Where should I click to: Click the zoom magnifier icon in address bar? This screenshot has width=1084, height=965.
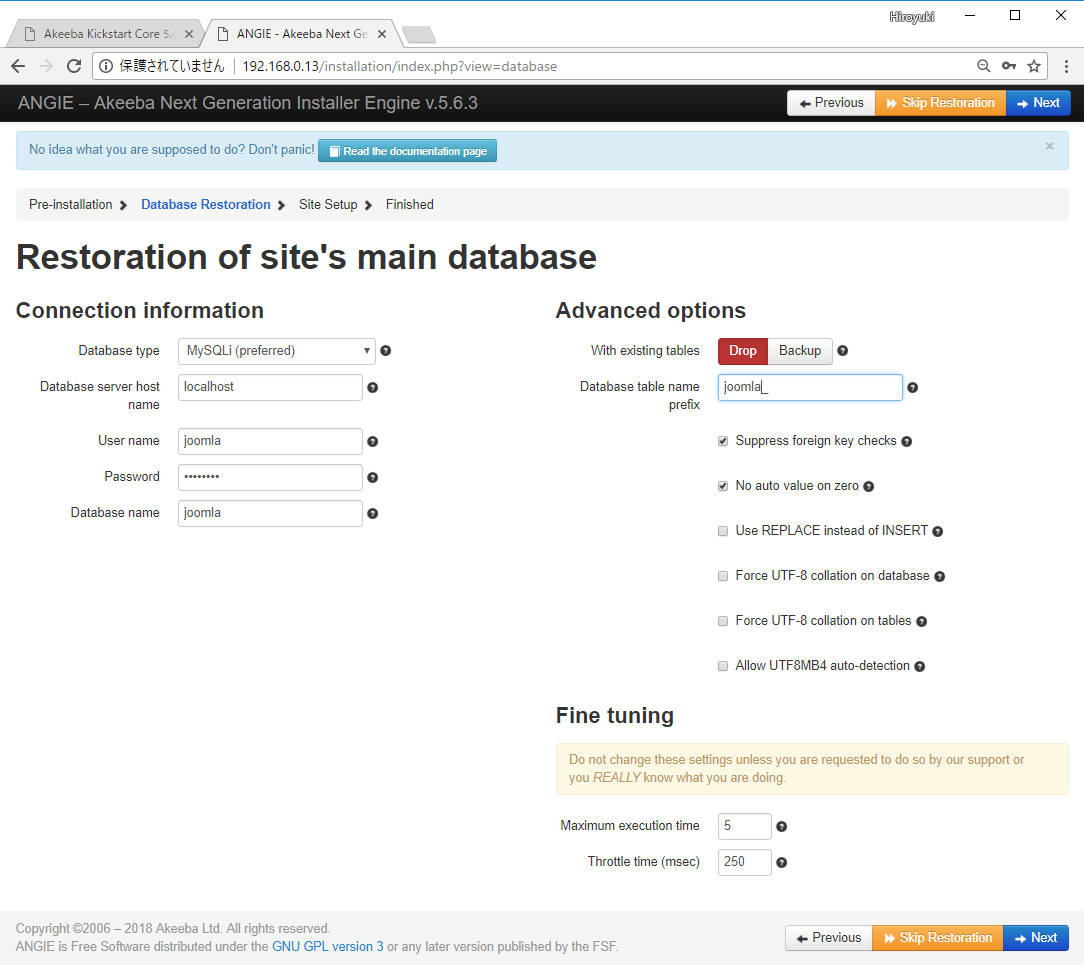(983, 66)
